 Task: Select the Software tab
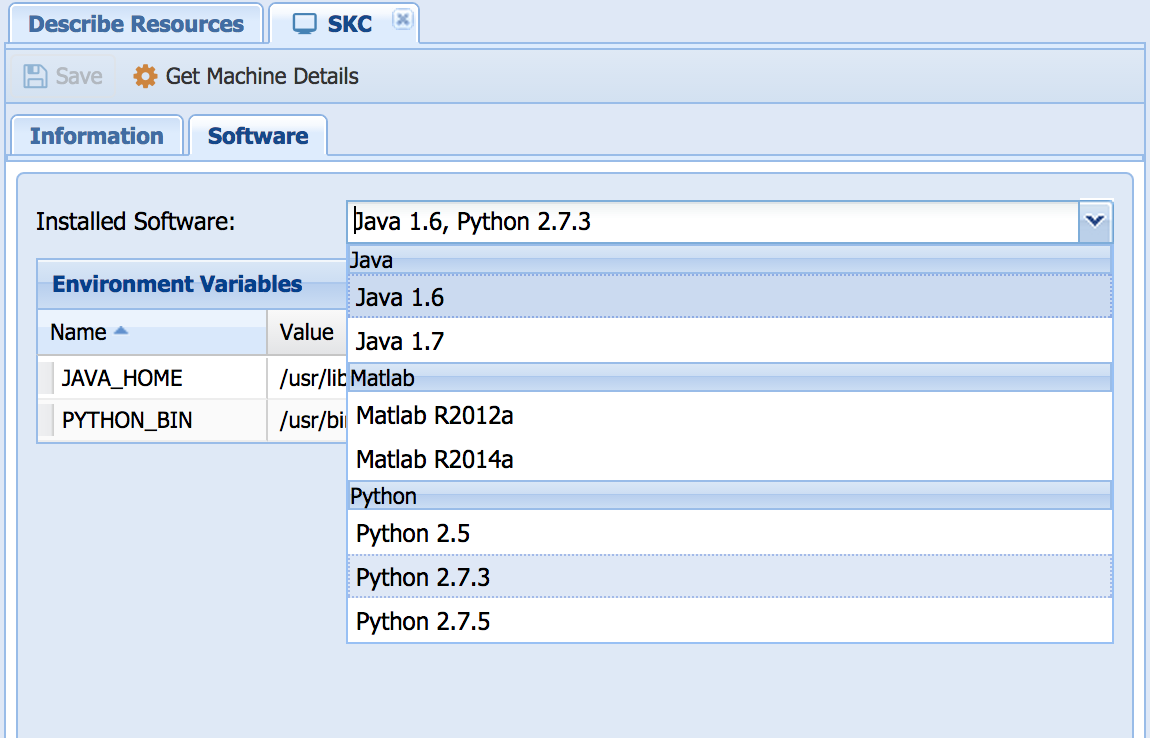258,136
